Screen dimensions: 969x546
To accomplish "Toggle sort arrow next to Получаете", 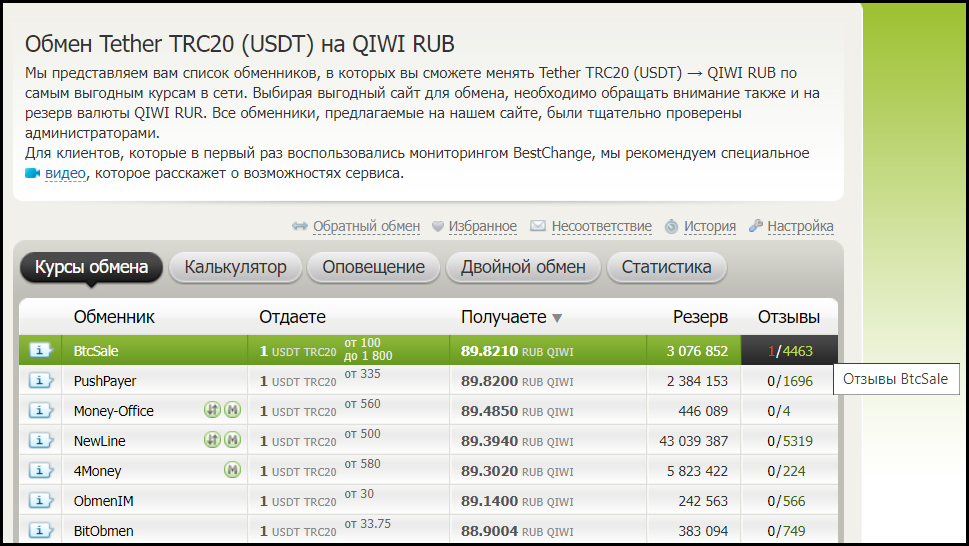I will (x=557, y=318).
